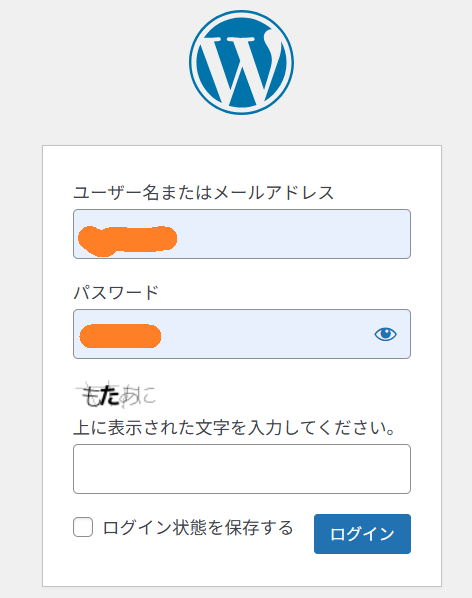Focus the username or email input field
This screenshot has width=472, height=598.
tap(242, 234)
